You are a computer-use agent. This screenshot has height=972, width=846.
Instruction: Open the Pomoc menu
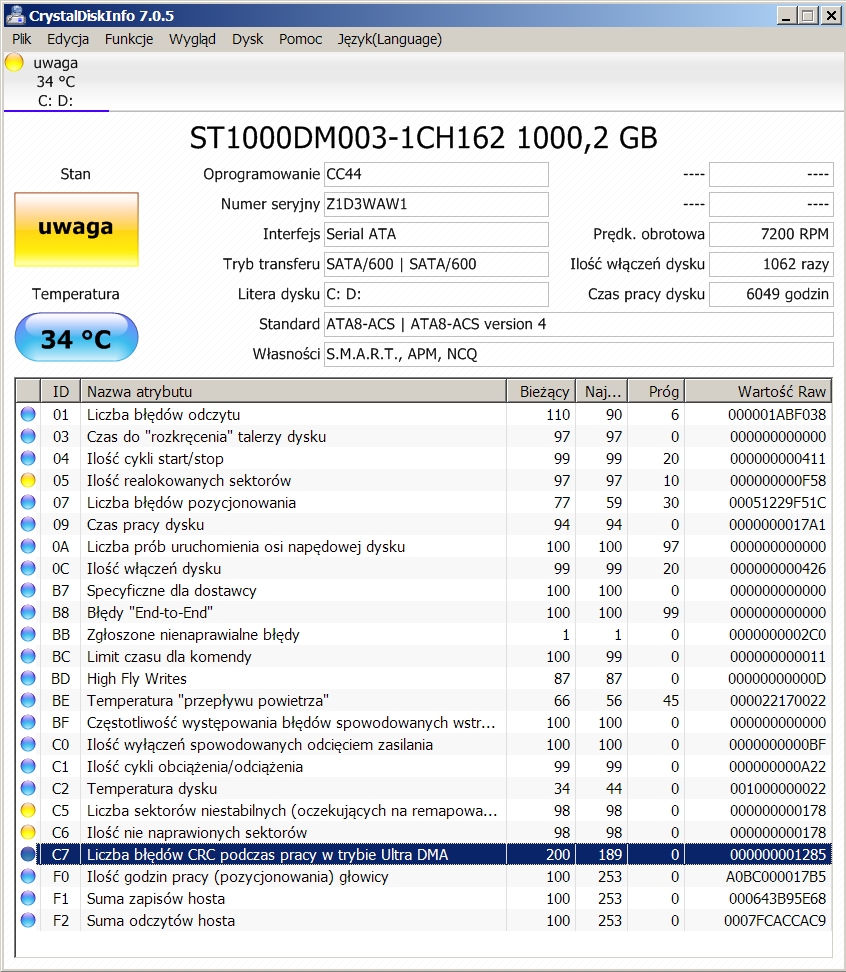300,39
